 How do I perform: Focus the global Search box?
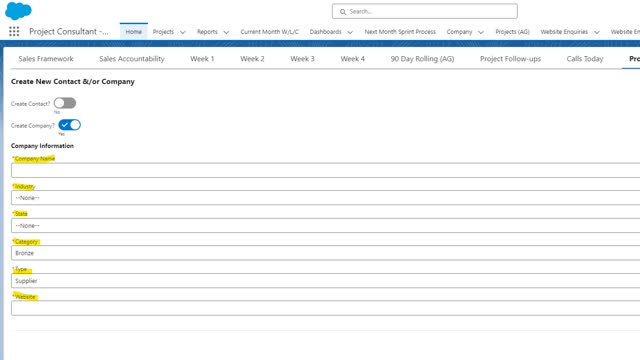point(424,11)
